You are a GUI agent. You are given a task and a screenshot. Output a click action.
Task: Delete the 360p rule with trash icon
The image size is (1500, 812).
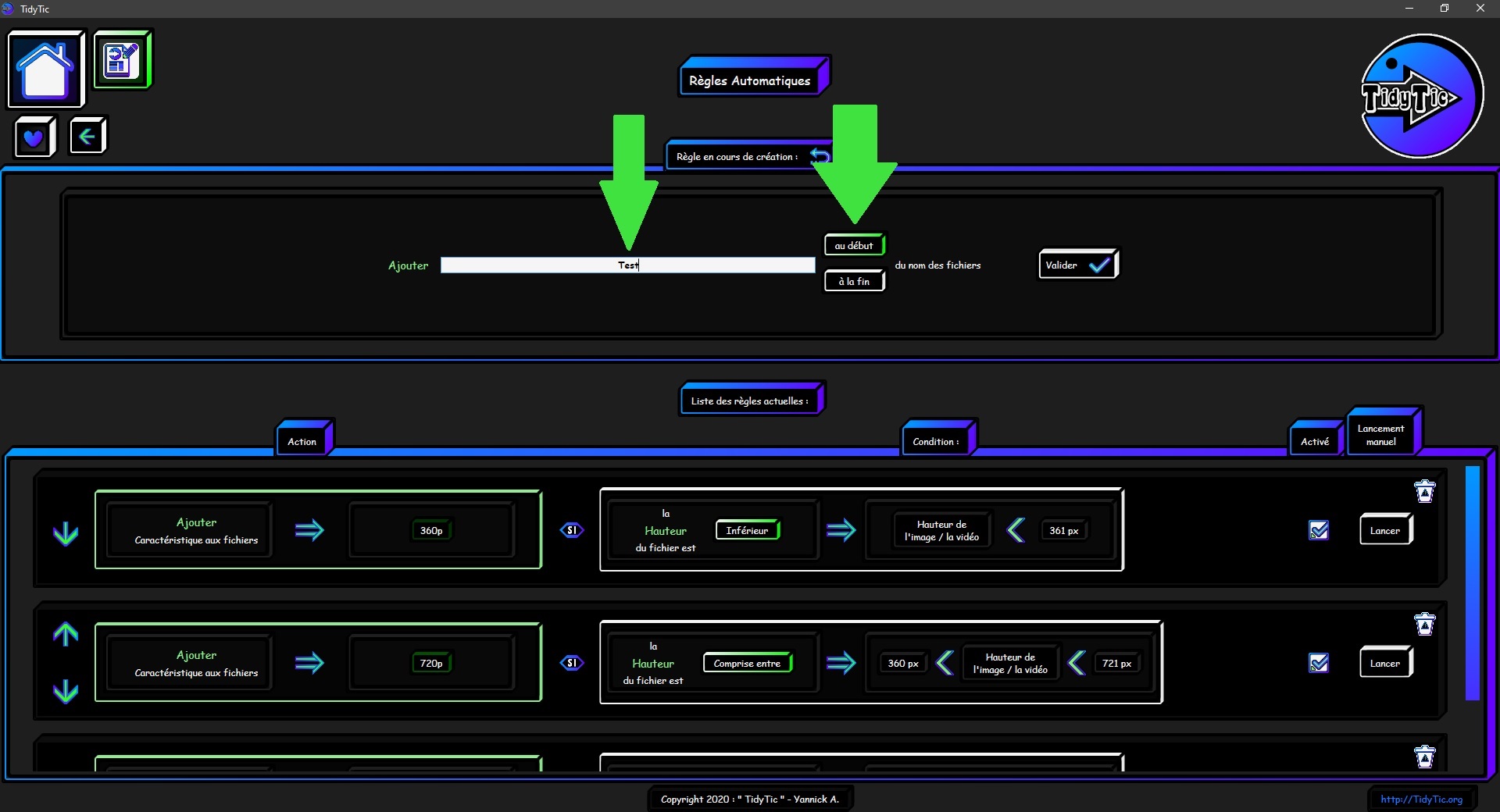click(1424, 491)
